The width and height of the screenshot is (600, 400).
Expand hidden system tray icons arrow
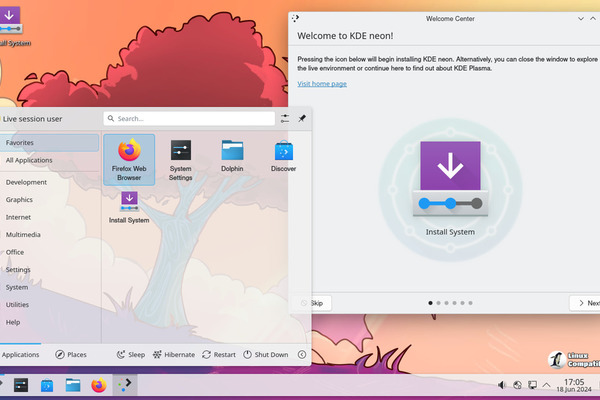pyautogui.click(x=546, y=385)
